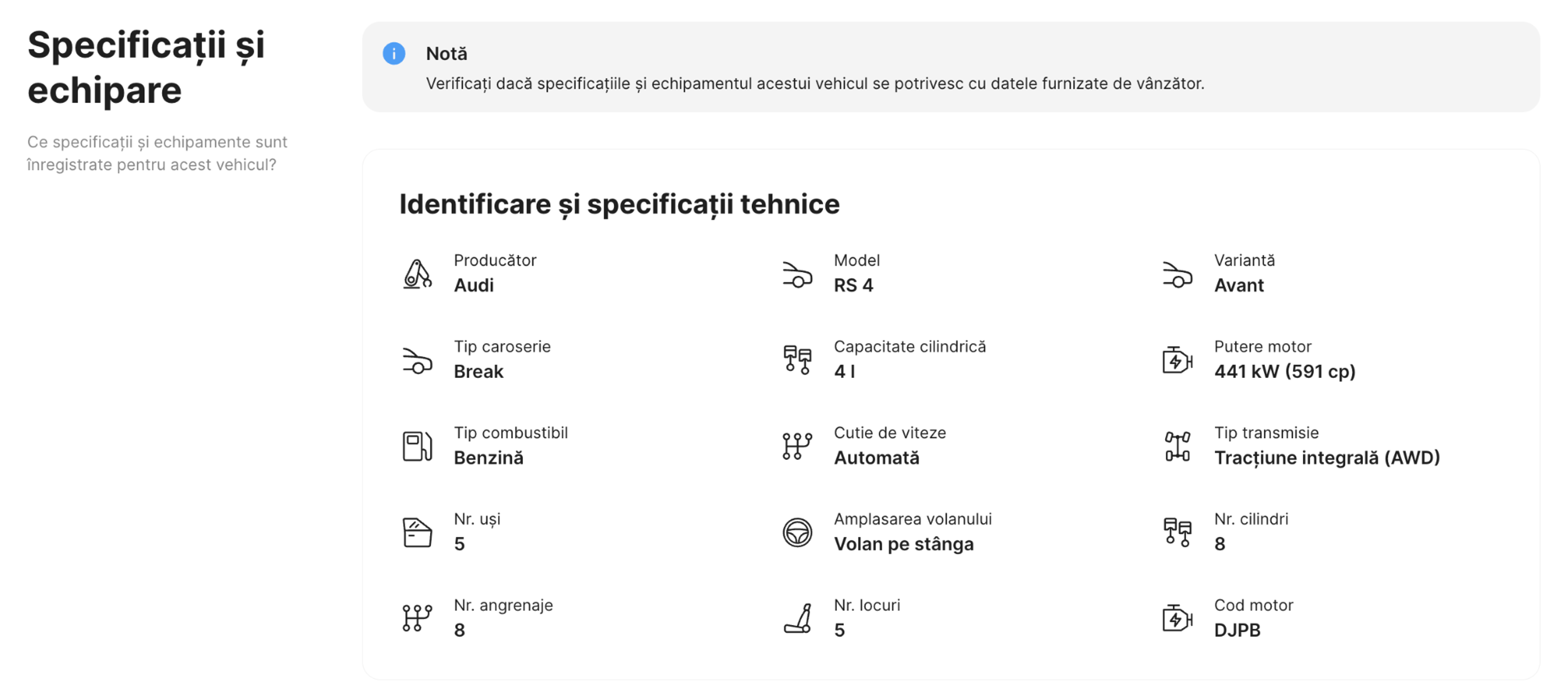
Task: Click the Putere motor engine power icon
Action: coord(1178,360)
